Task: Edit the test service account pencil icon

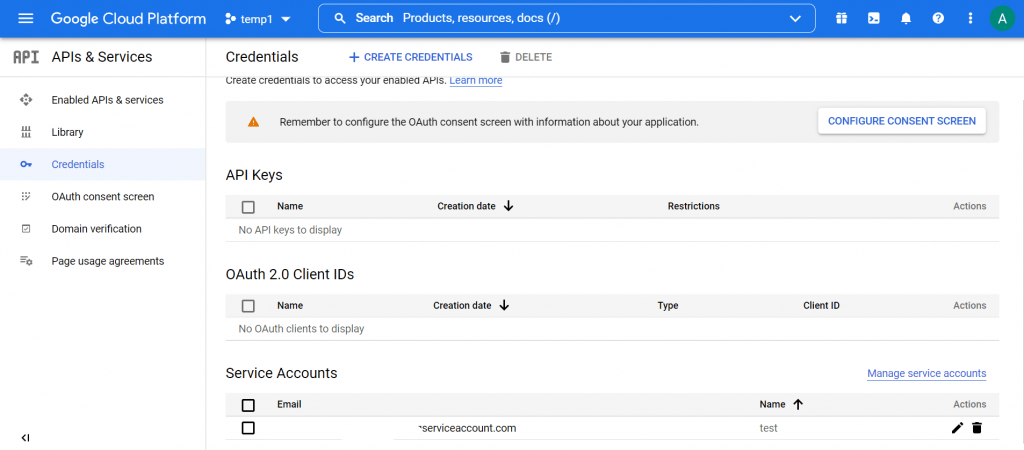Action: pos(957,428)
